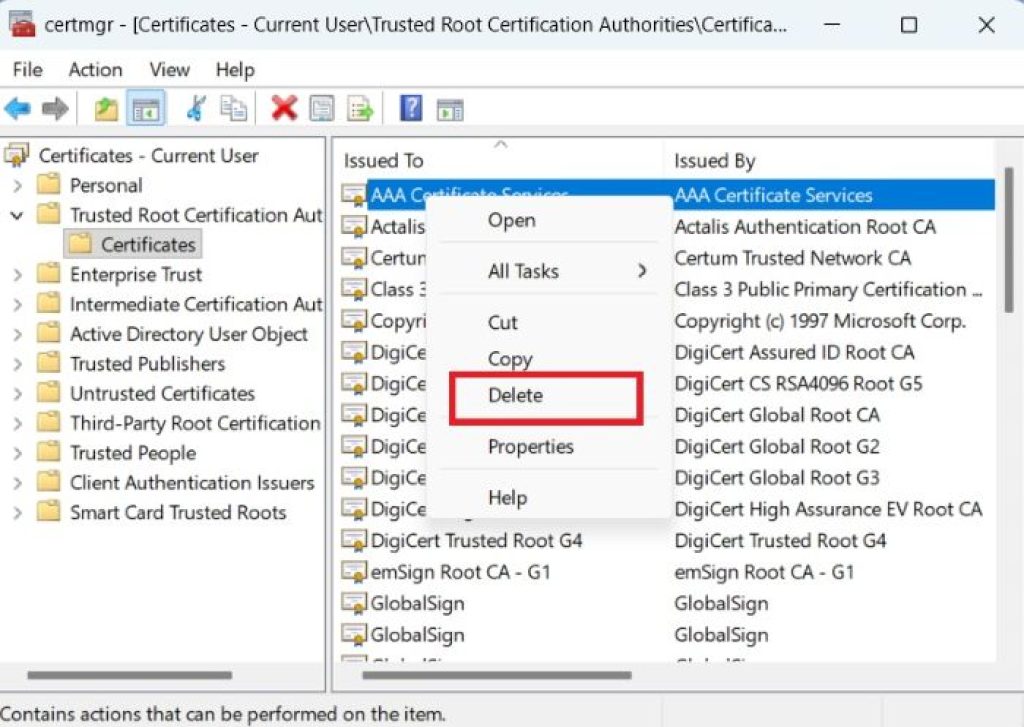Image resolution: width=1024 pixels, height=727 pixels.
Task: Choose Copy in the context menu
Action: 549,359
